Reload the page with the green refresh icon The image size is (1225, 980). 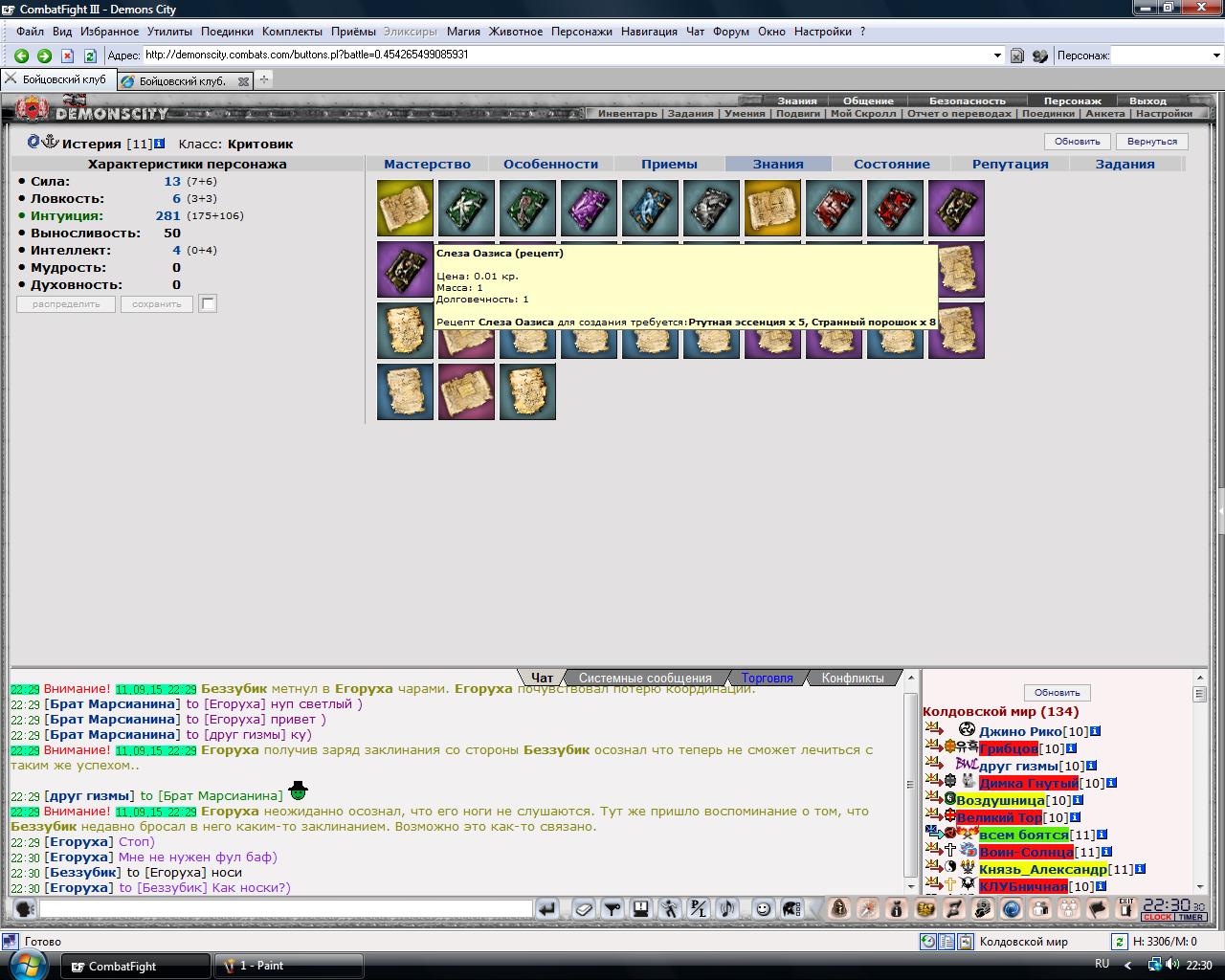click(90, 56)
